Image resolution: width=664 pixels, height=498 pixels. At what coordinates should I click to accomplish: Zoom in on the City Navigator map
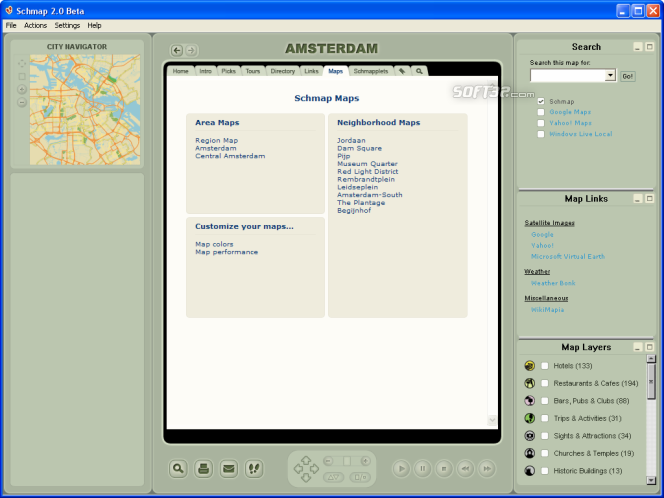click(x=22, y=89)
